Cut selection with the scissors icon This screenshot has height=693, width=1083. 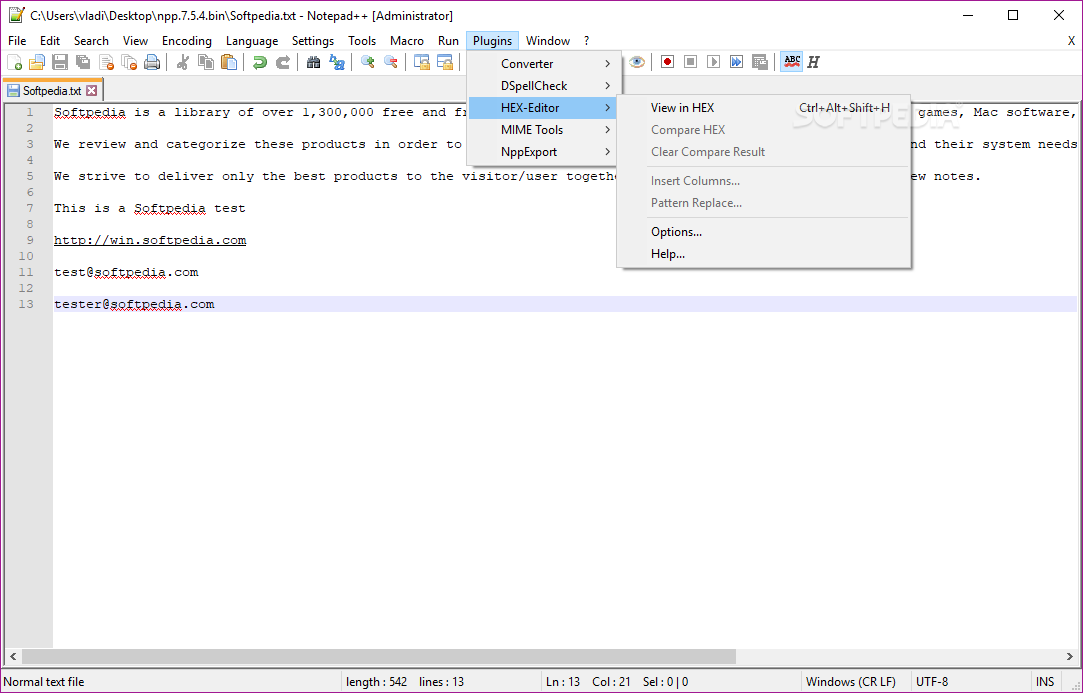[x=183, y=62]
